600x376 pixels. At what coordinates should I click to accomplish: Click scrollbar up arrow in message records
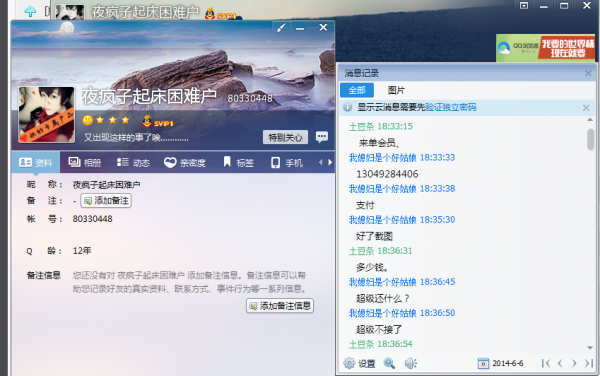click(x=590, y=120)
